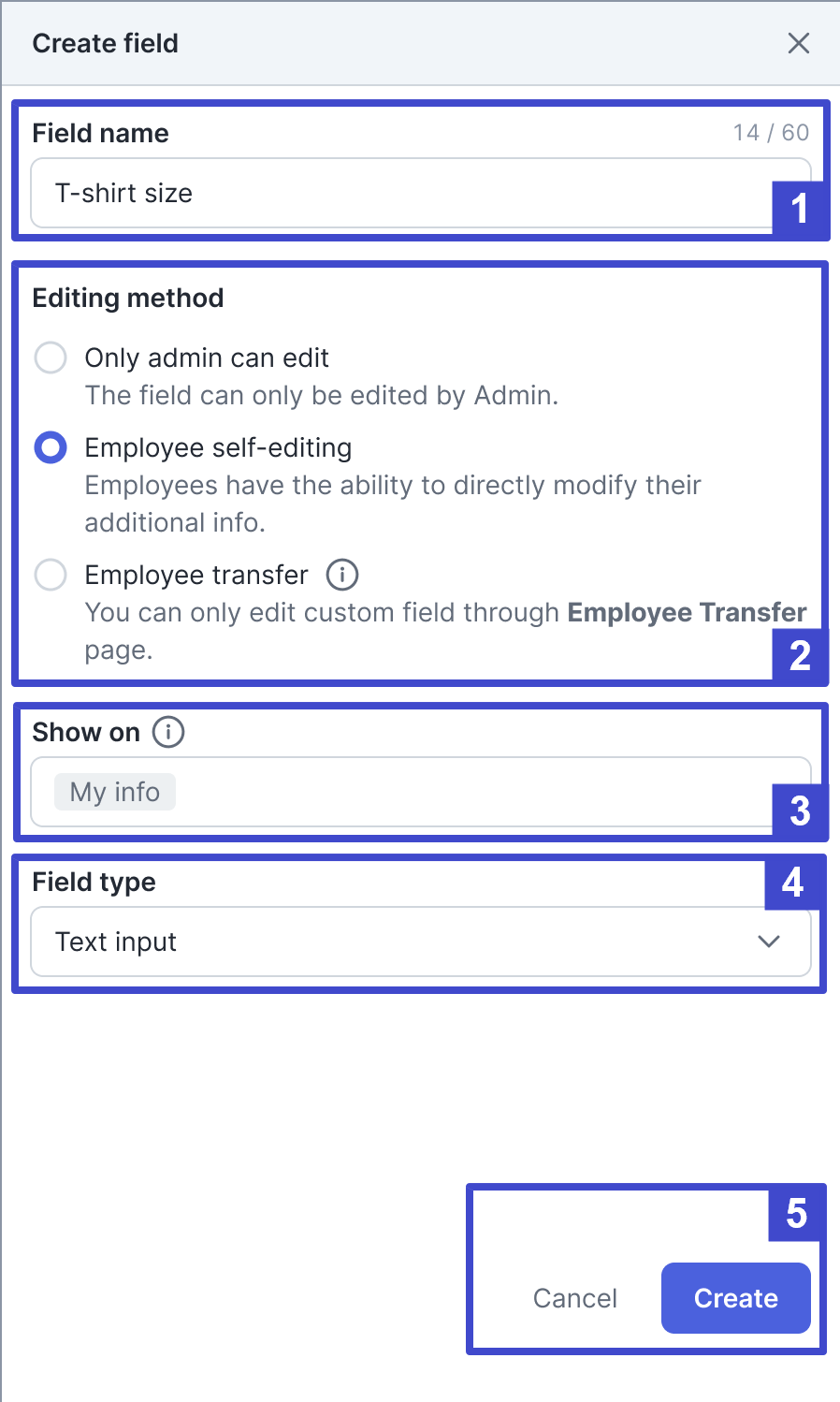The height and width of the screenshot is (1402, 840).
Task: Choose the Employee self-editing radio option
Action: pos(51,447)
